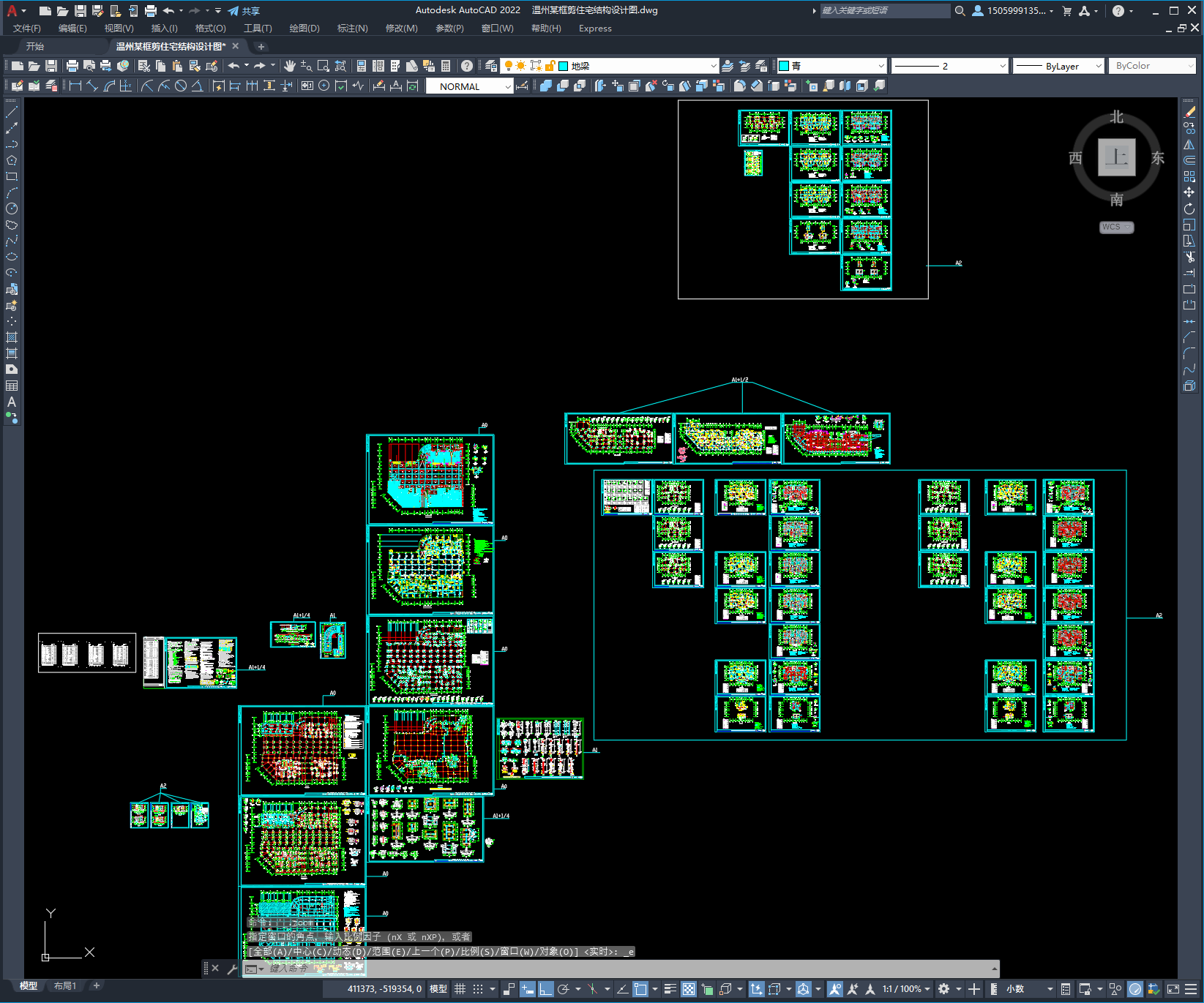Click into the command line input field
1204x1003 pixels.
tap(622, 969)
